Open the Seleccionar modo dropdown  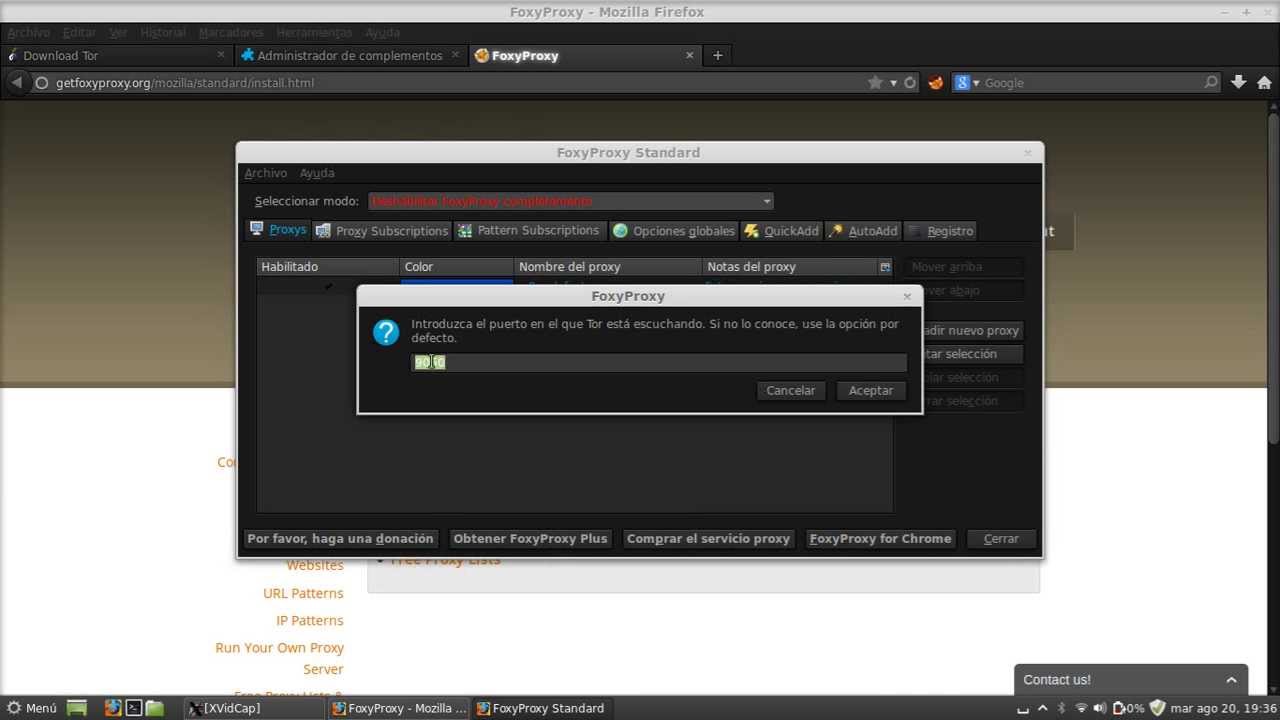pyautogui.click(x=571, y=201)
